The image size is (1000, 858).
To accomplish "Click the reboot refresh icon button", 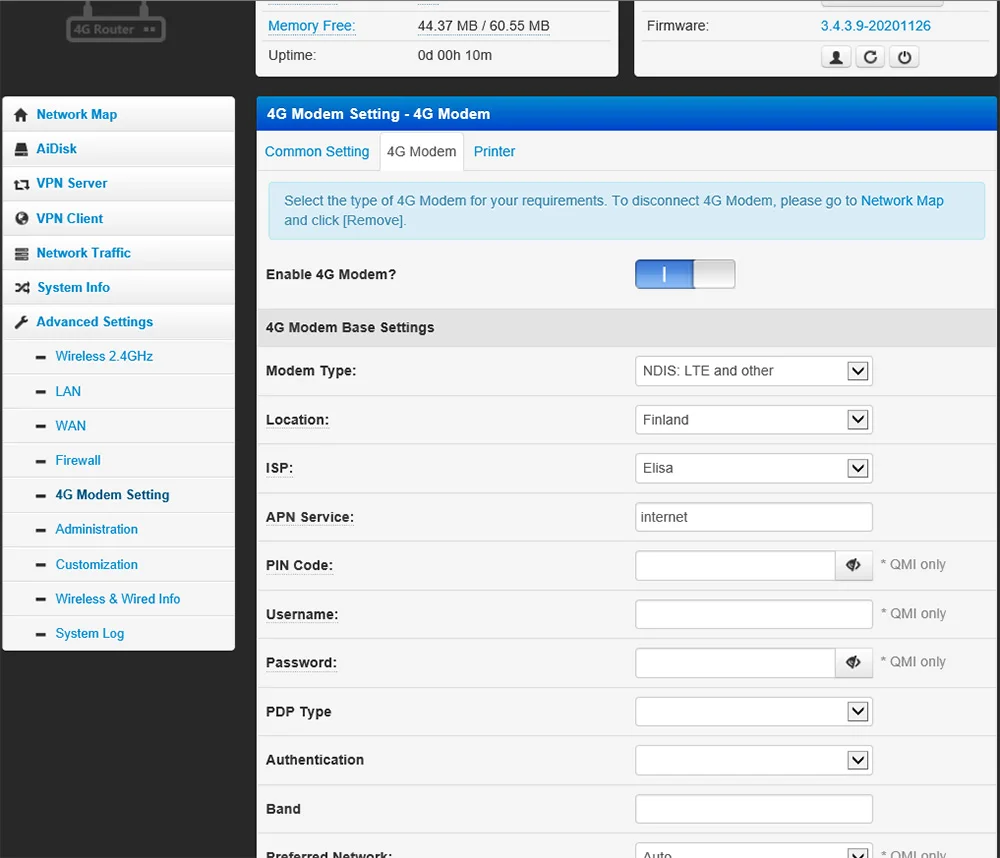I will click(871, 57).
